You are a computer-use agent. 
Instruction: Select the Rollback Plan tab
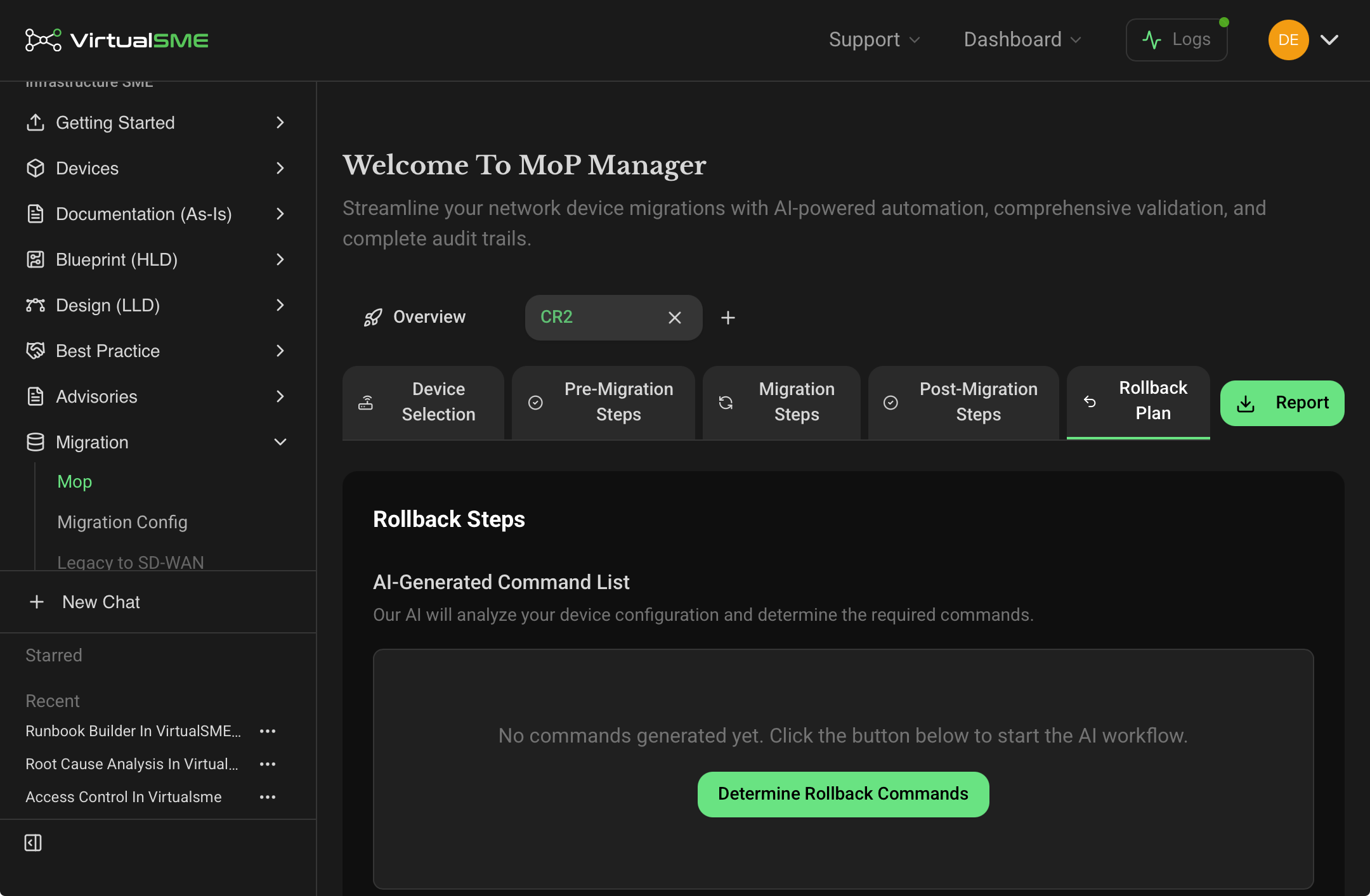[x=1138, y=401]
